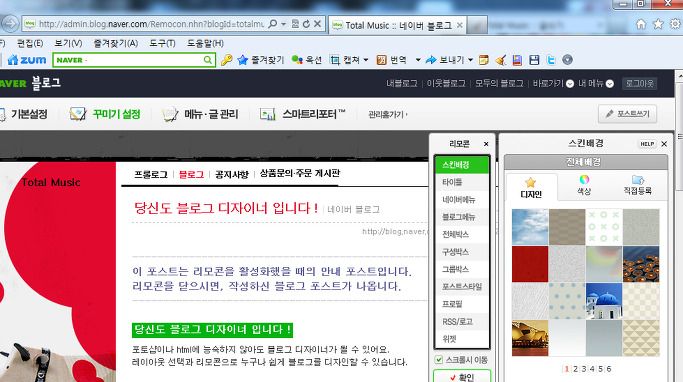
Task: Open the 보기(V) menu
Action: click(x=68, y=43)
